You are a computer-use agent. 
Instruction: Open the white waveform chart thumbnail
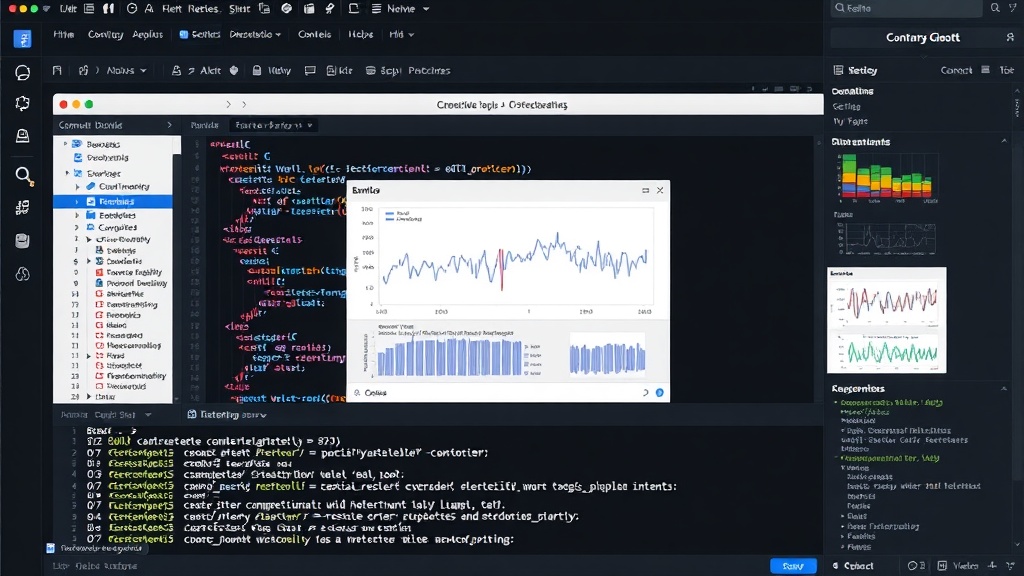point(887,320)
